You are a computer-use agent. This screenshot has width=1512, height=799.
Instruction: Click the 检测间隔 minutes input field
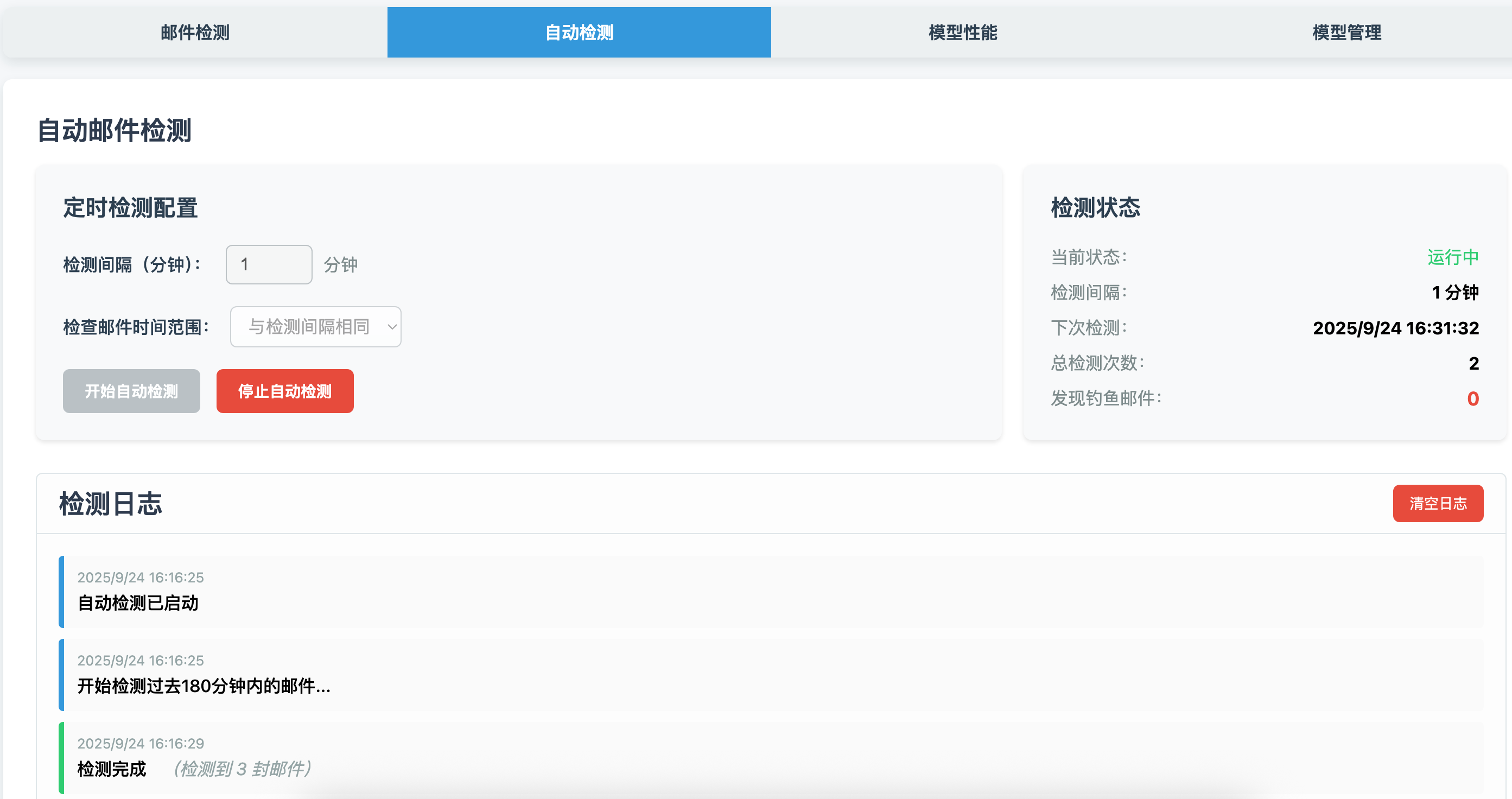[269, 264]
